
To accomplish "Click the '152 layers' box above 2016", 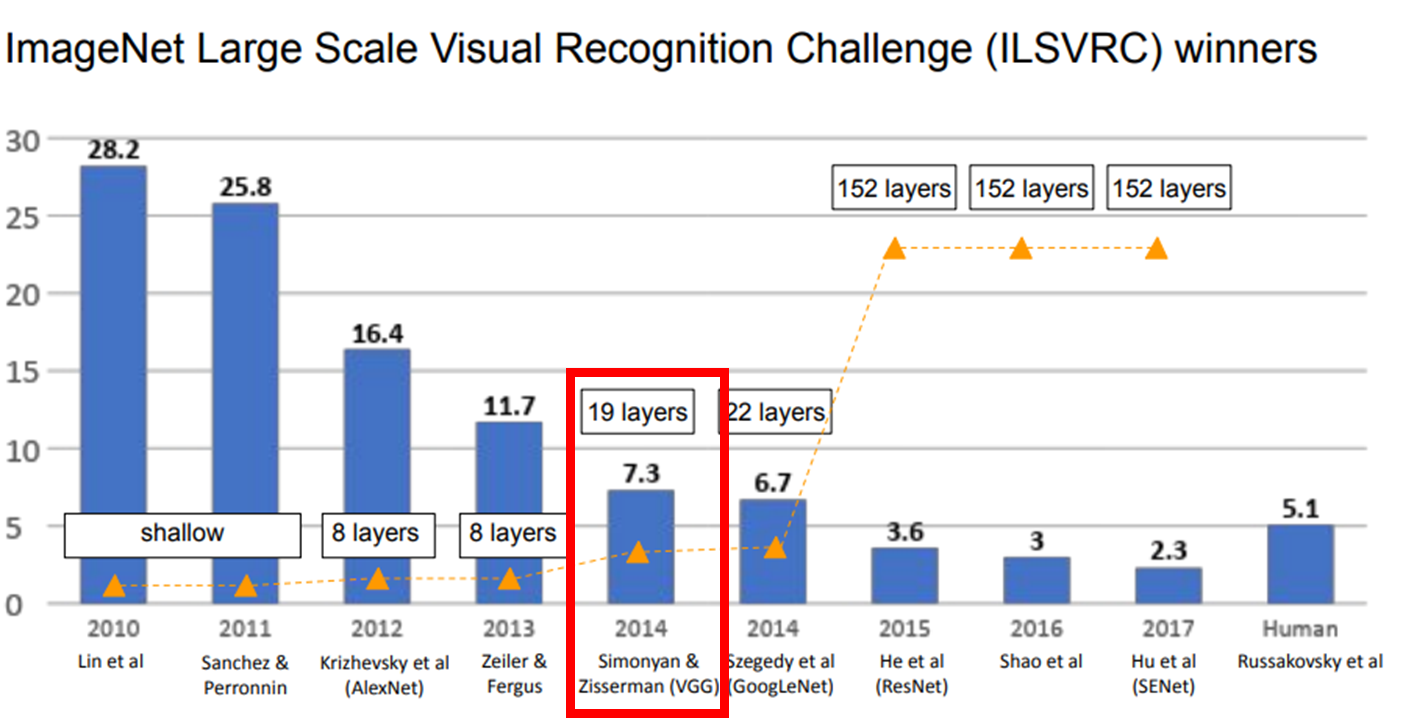I will pyautogui.click(x=1031, y=188).
